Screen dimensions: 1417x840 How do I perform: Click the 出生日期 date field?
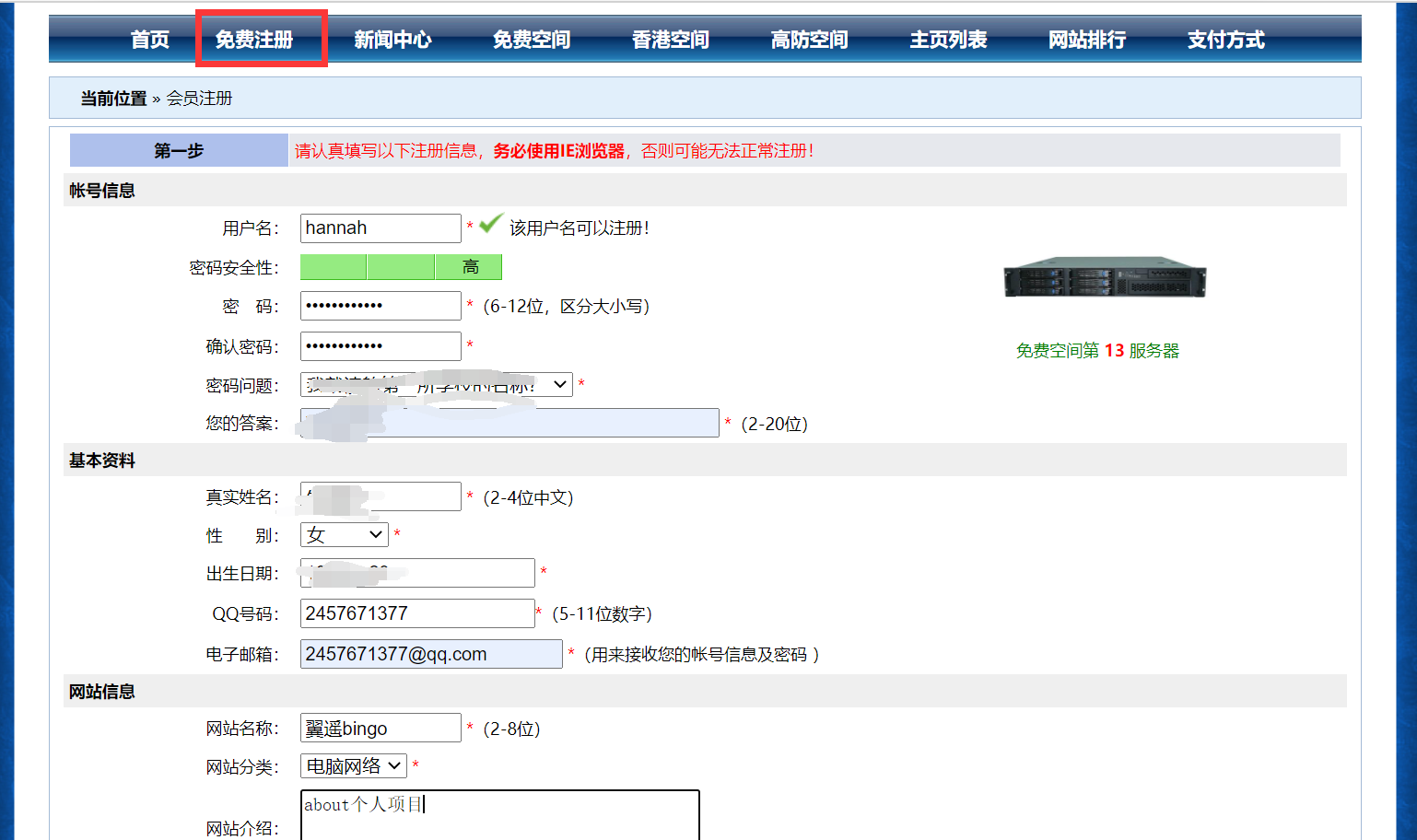point(417,573)
